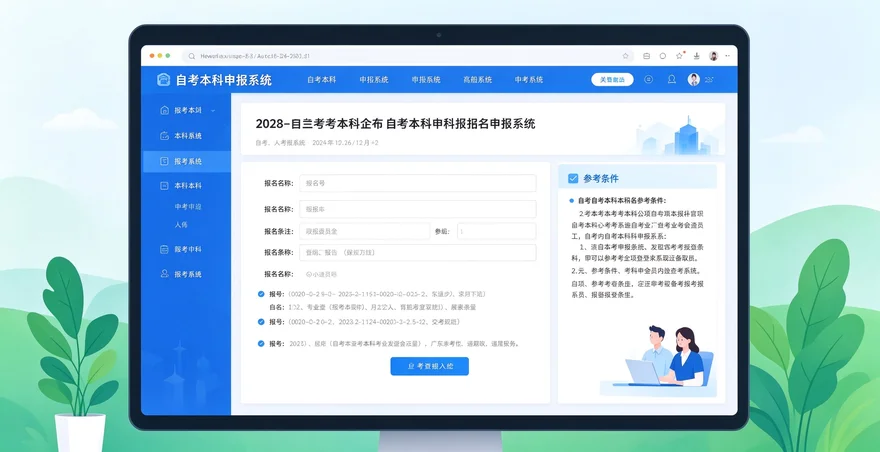The height and width of the screenshot is (452, 880).
Task: Open the first 申报系统 navigation tab
Action: click(374, 80)
